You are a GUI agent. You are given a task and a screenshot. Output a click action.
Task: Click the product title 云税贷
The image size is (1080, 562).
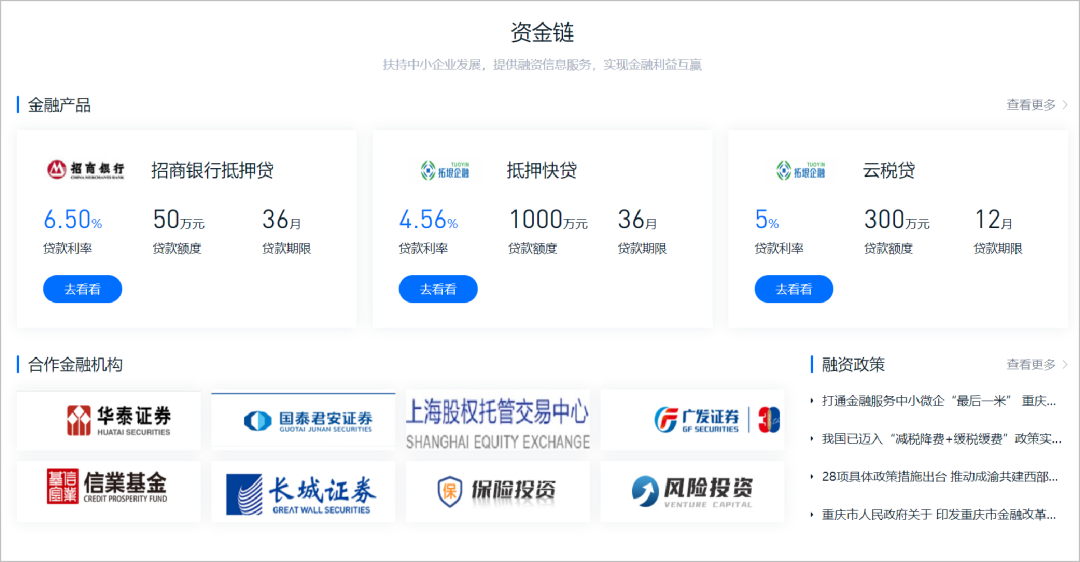point(889,170)
